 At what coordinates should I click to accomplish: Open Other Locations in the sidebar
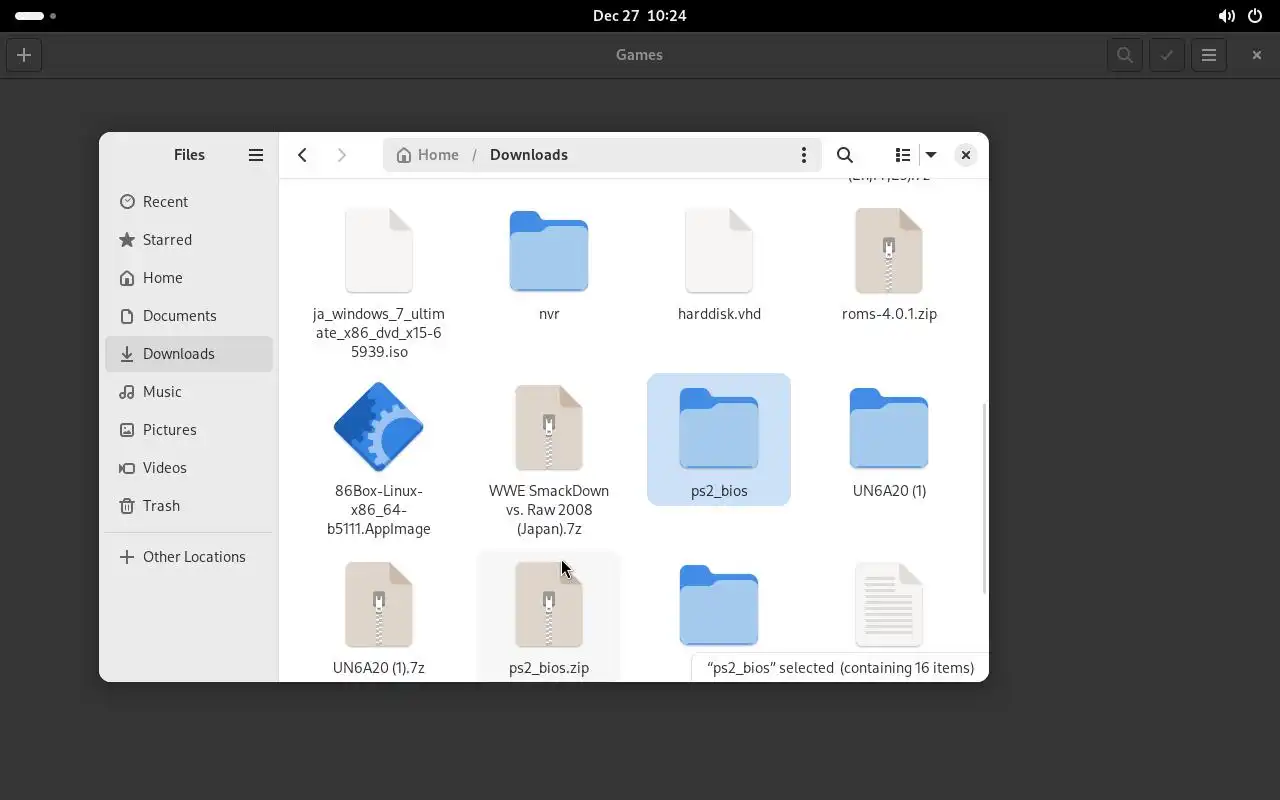(189, 557)
